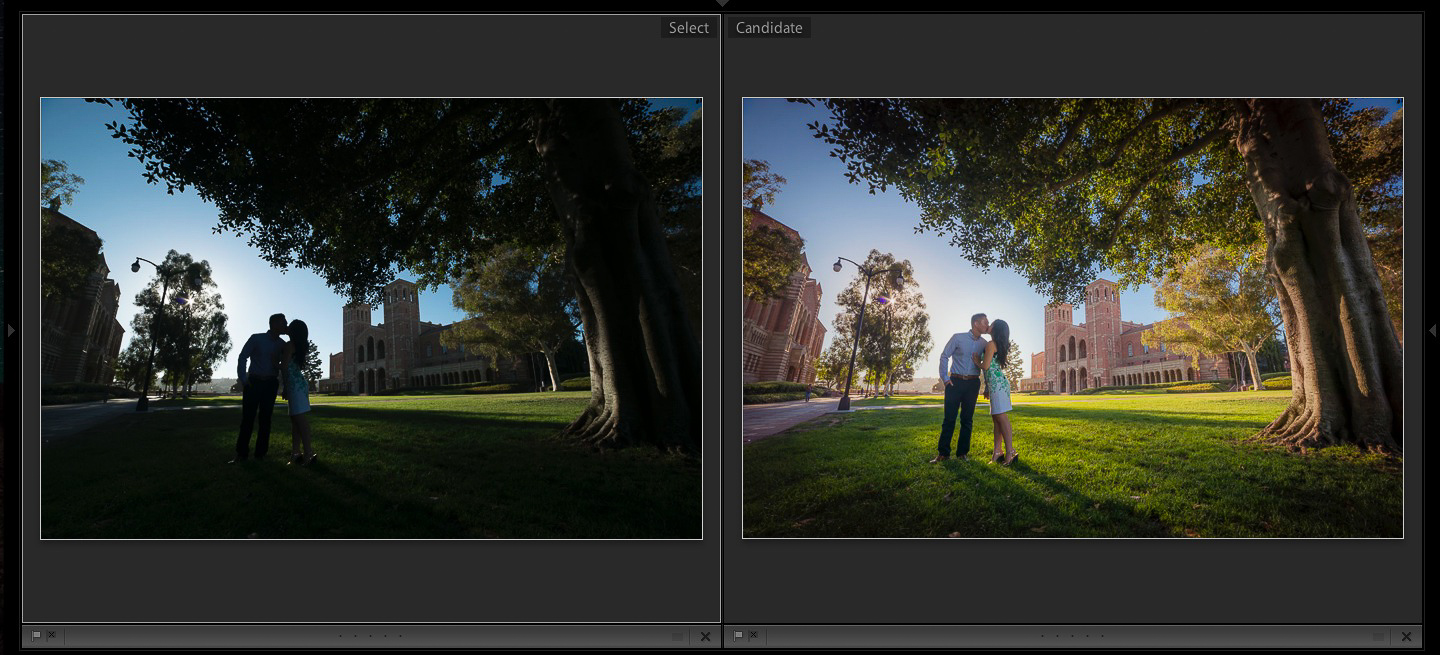Select the brightened couple photo on the right
This screenshot has width=1440, height=655.
coord(1072,318)
